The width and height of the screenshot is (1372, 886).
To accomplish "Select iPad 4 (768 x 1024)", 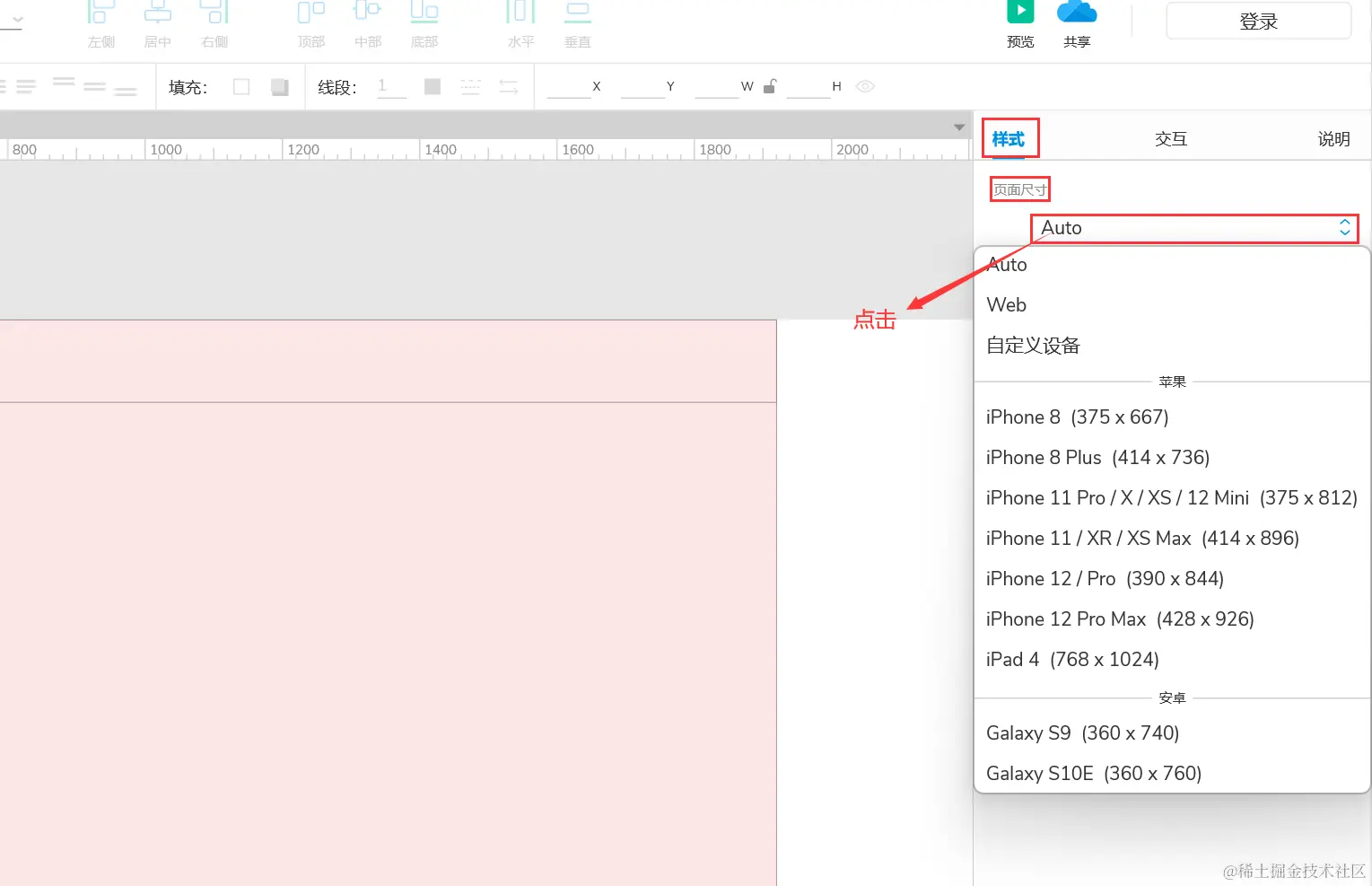I will (1172, 660).
